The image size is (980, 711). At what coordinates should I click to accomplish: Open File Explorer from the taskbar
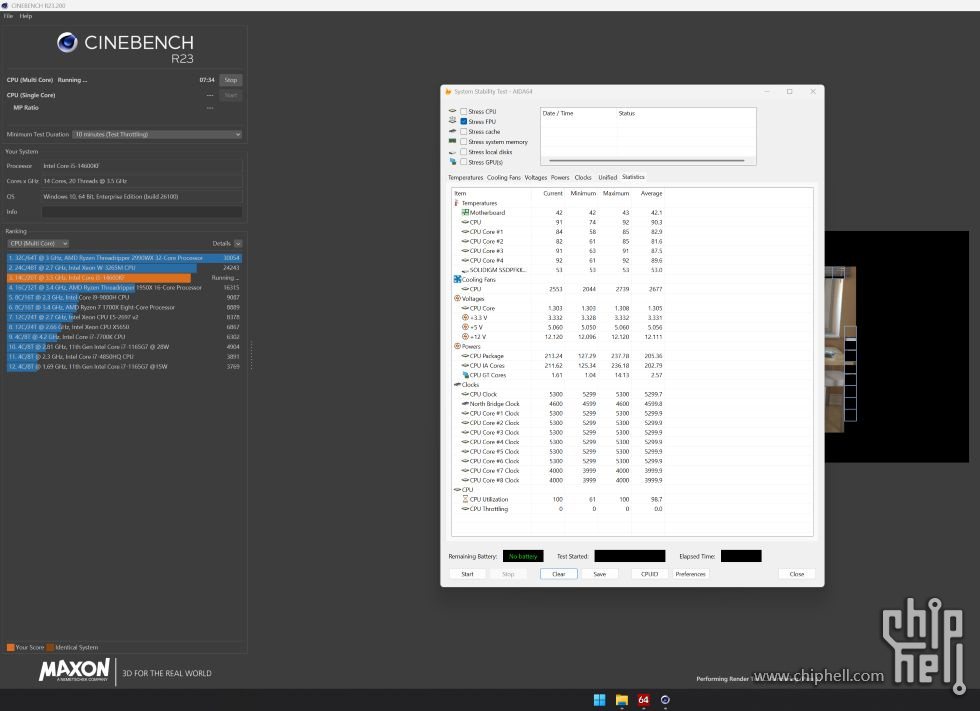click(x=622, y=700)
